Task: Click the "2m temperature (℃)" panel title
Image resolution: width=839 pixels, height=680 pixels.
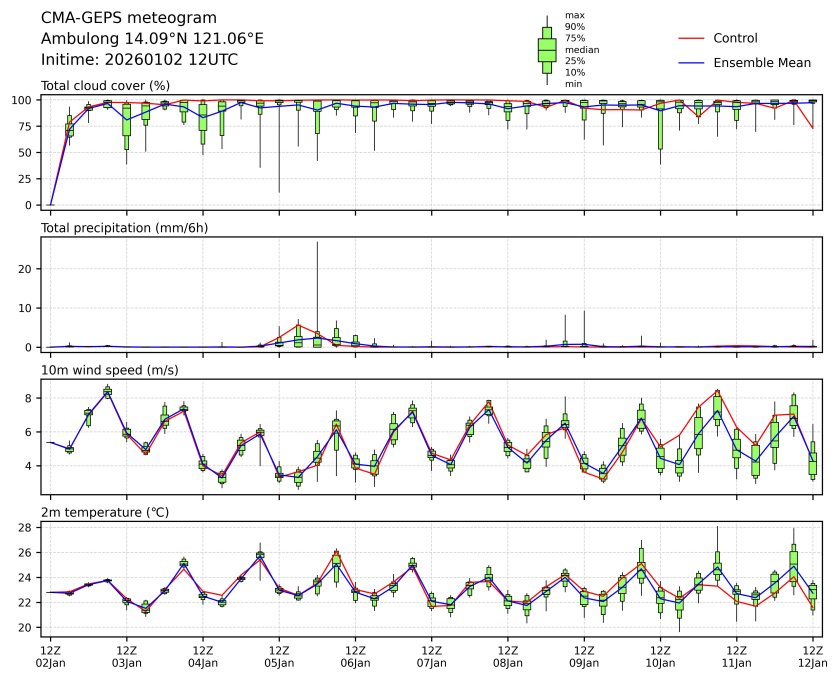Action: (x=105, y=512)
